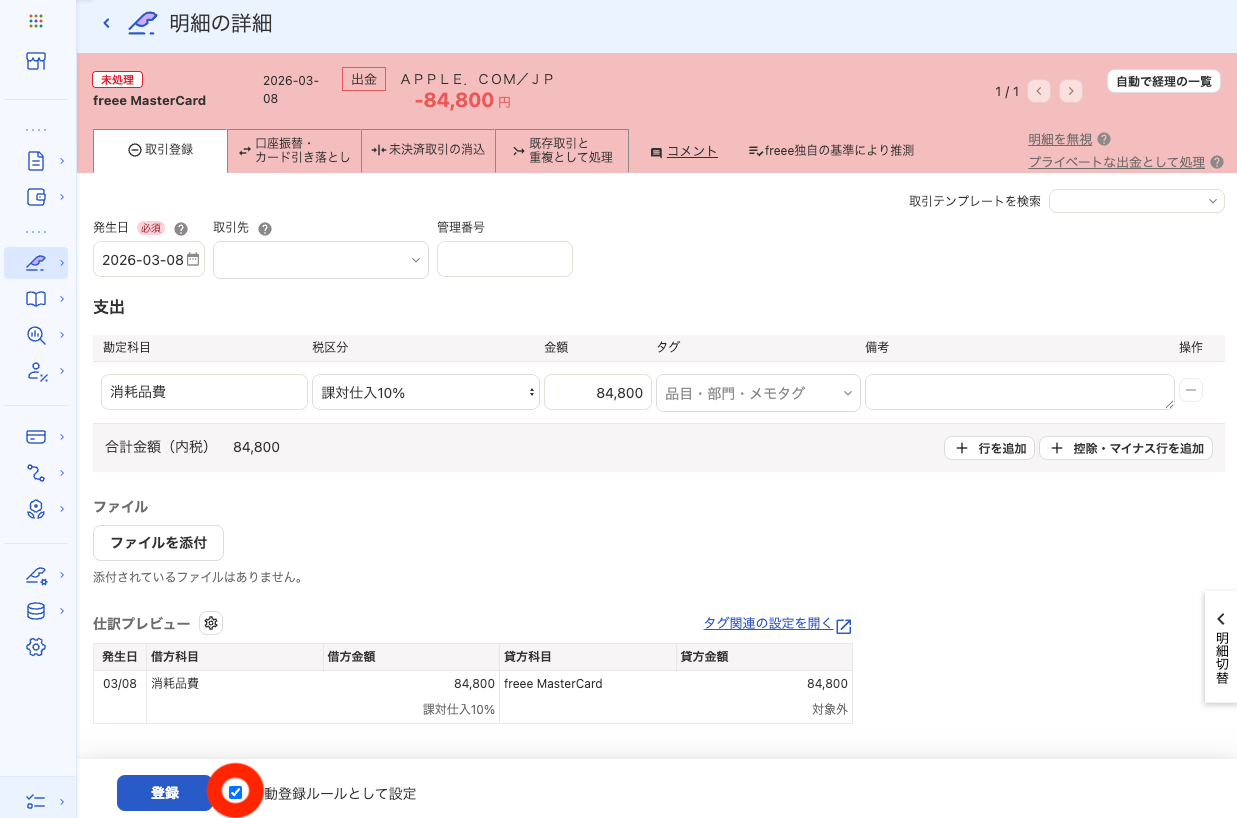Go to next statement arrow
The height and width of the screenshot is (818, 1237).
point(1071,91)
